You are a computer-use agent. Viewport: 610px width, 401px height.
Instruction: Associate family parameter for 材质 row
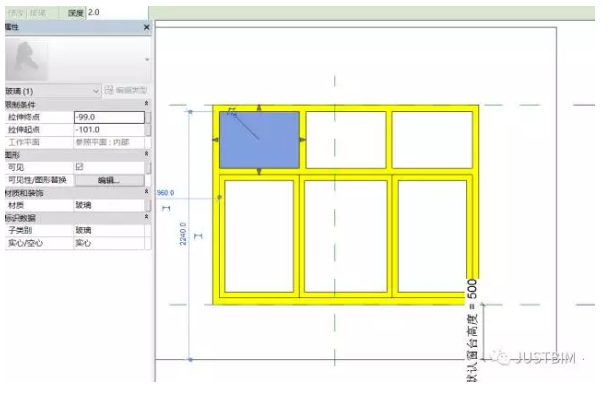(148, 205)
